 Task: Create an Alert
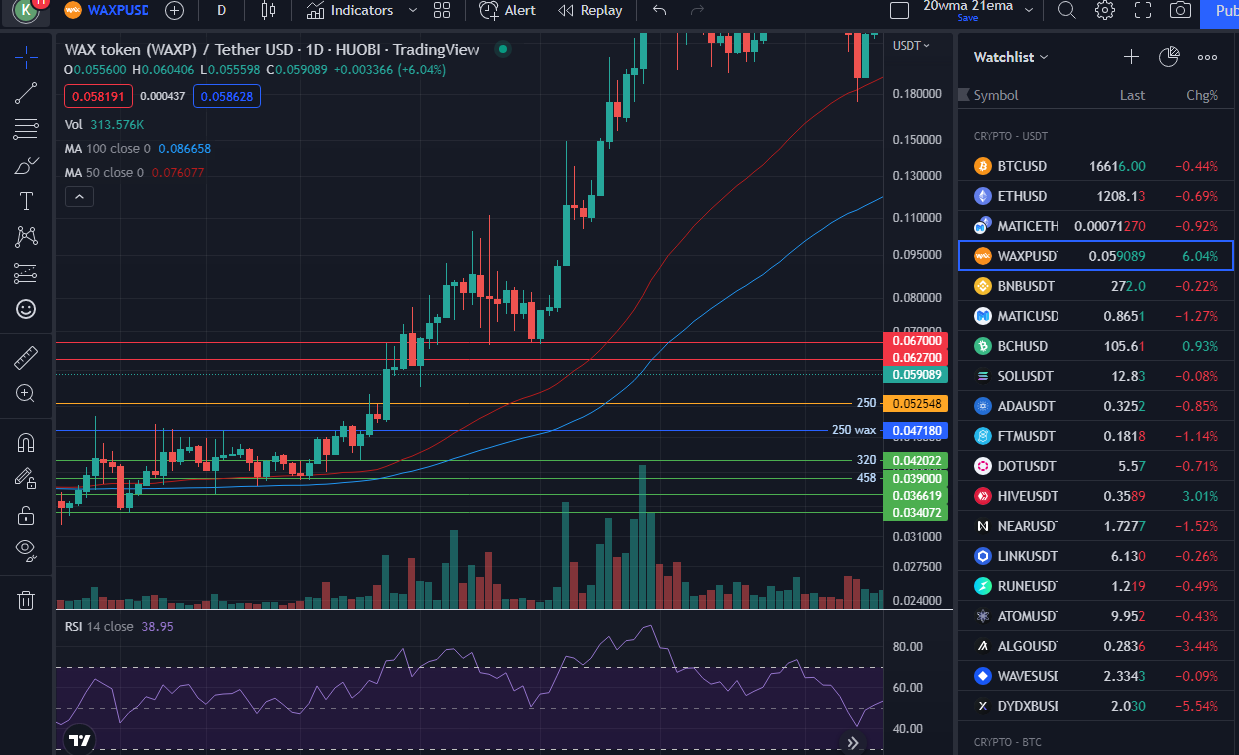coord(507,10)
